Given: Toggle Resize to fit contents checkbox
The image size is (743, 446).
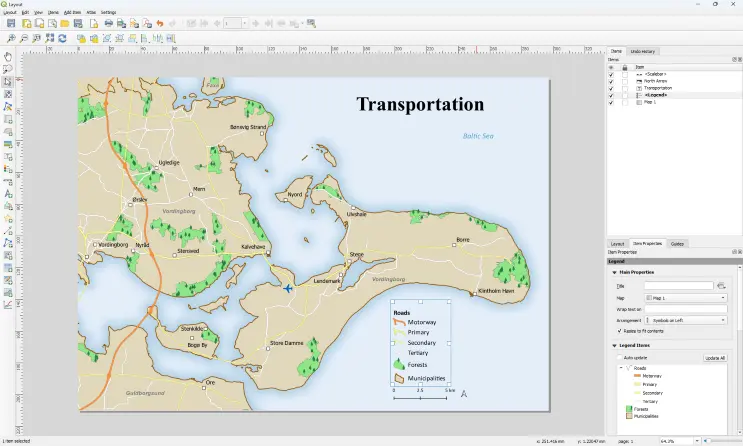Looking at the screenshot, I should (620, 330).
